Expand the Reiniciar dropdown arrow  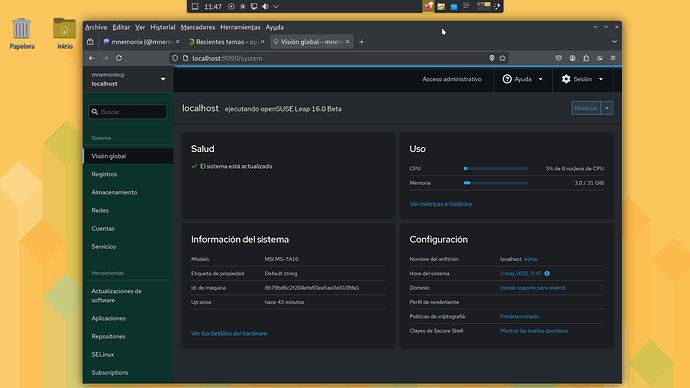607,108
